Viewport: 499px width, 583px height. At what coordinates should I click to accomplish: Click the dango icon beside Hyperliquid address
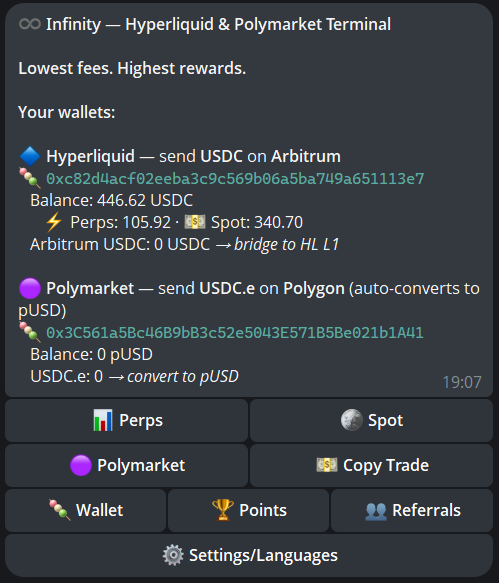[x=30, y=178]
